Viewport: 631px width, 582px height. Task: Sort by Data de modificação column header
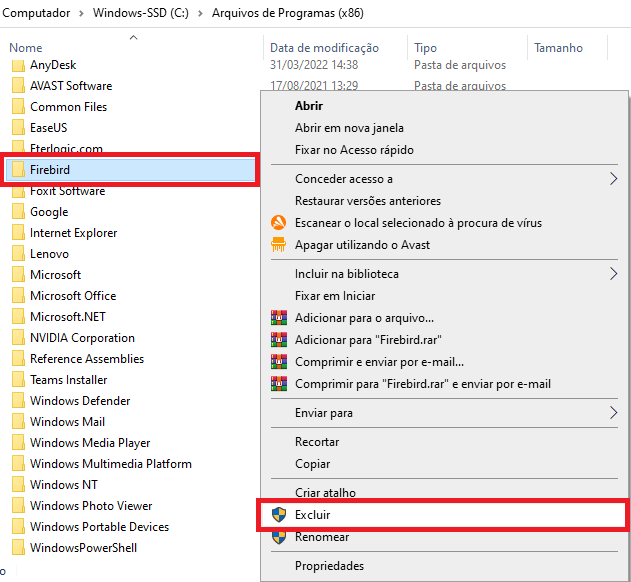point(324,48)
